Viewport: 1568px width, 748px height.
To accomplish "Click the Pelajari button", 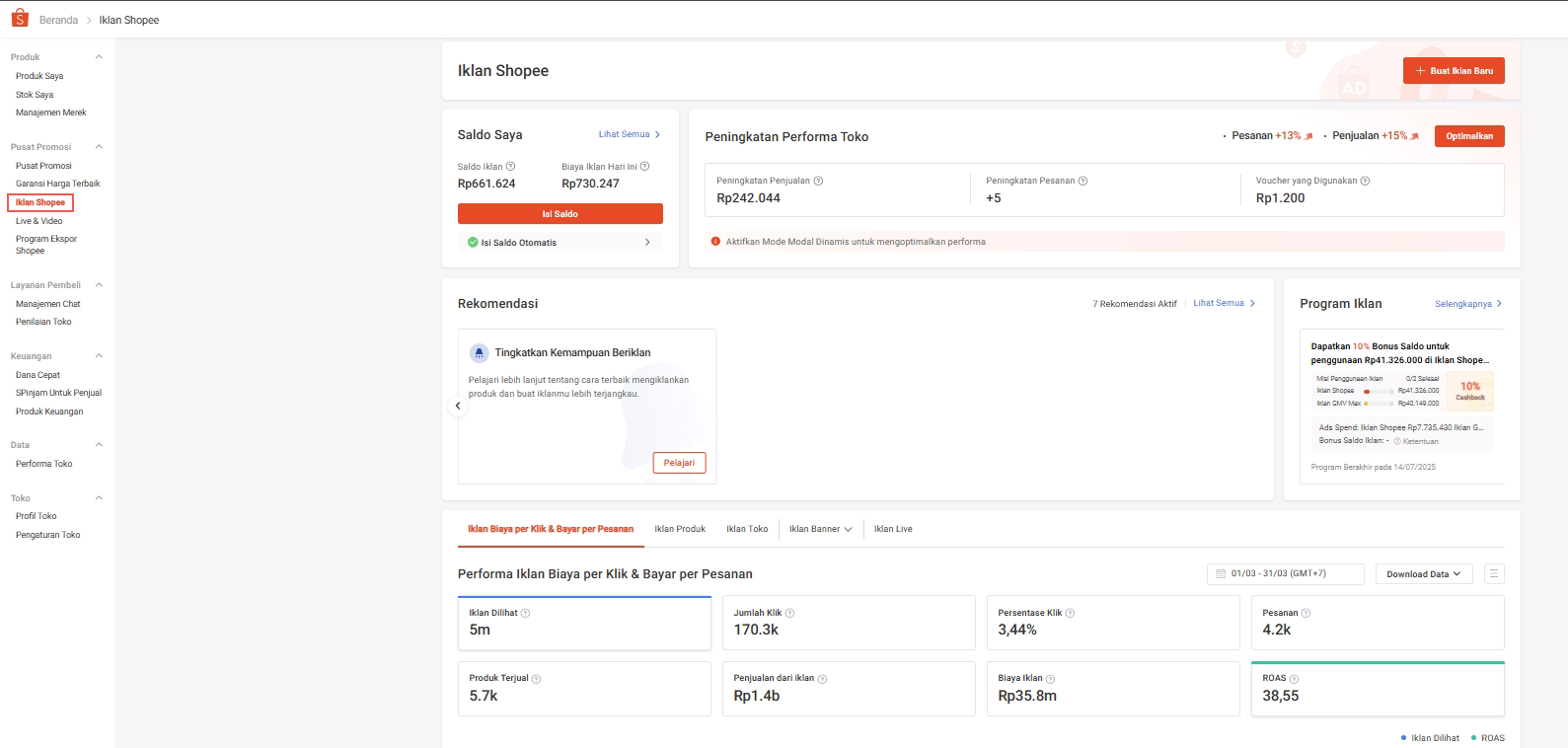I will pos(679,463).
